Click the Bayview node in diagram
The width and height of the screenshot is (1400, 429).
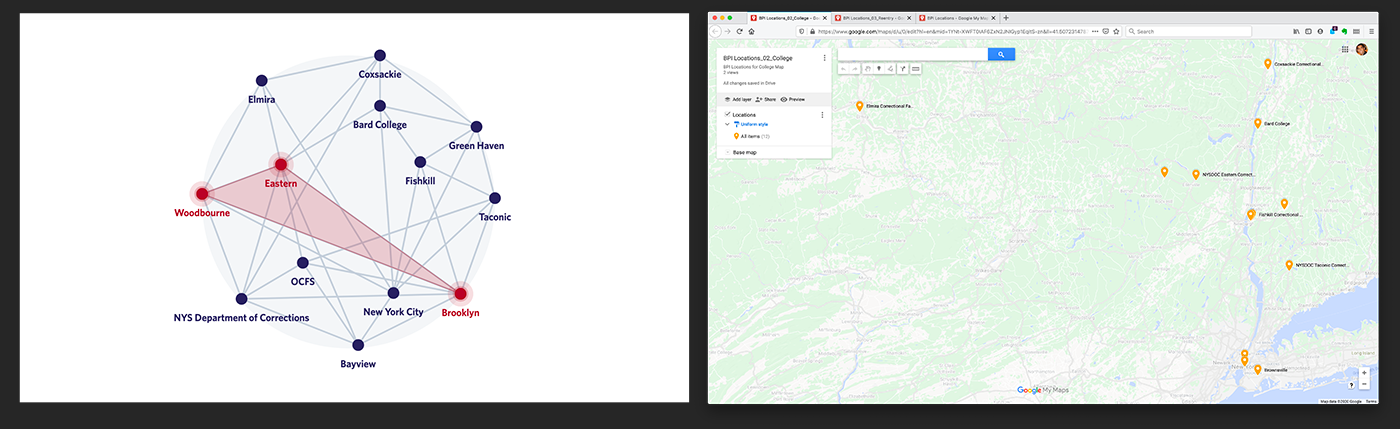pyautogui.click(x=358, y=345)
